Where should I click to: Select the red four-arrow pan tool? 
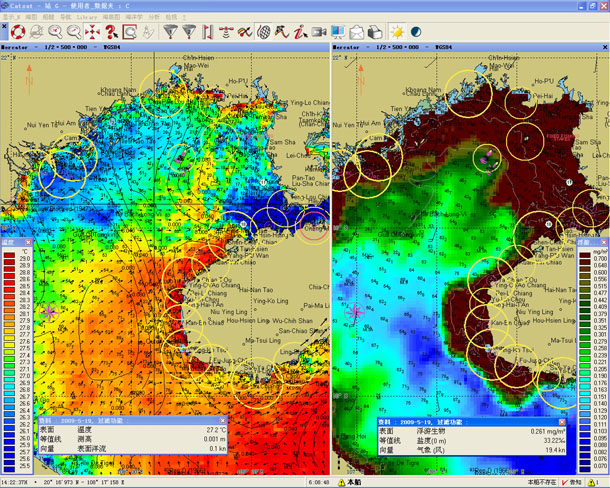coord(92,32)
